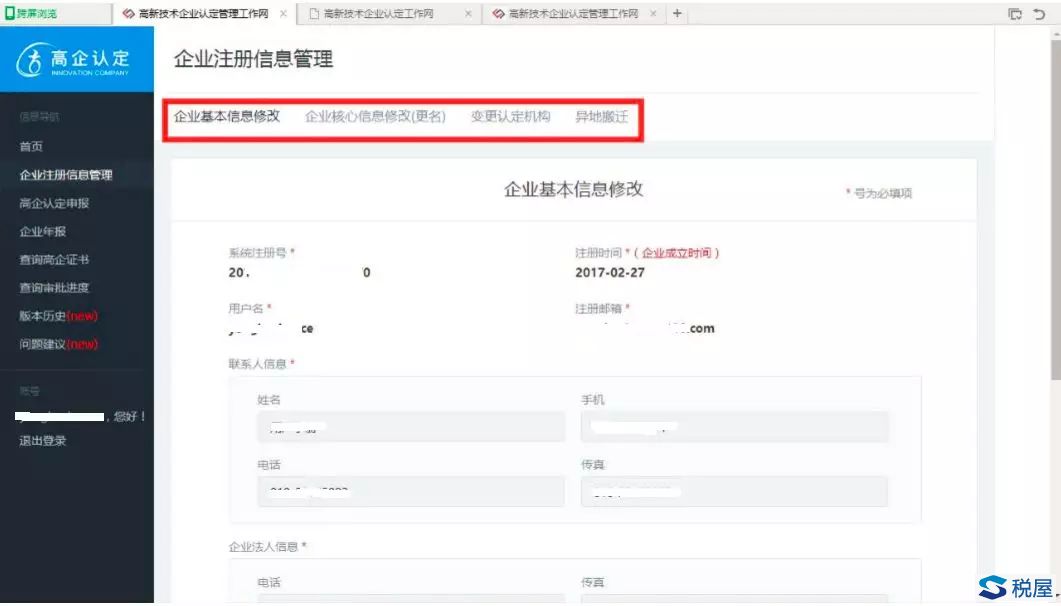Open 查询高企证书 from the sidebar

point(53,259)
